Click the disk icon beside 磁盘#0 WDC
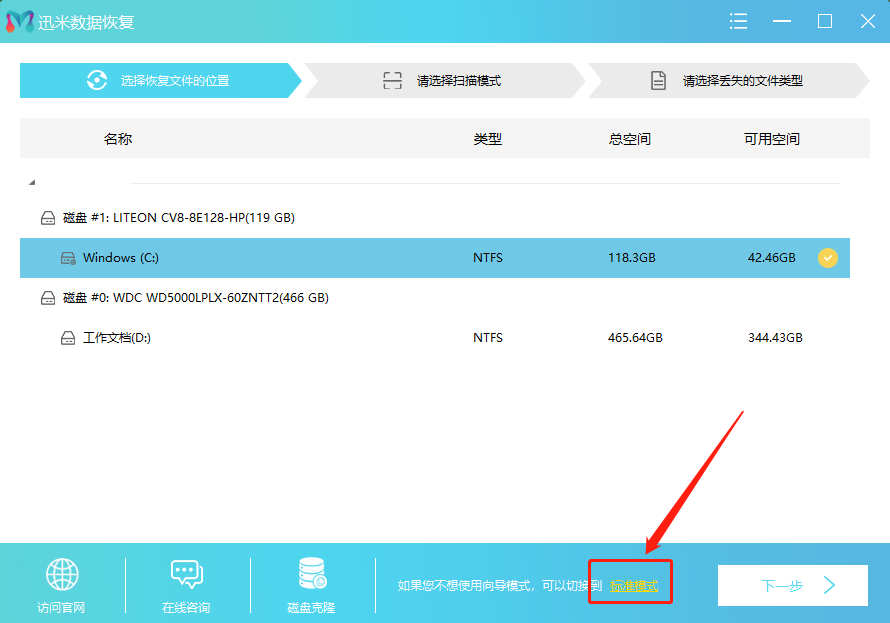The height and width of the screenshot is (623, 890). click(48, 297)
